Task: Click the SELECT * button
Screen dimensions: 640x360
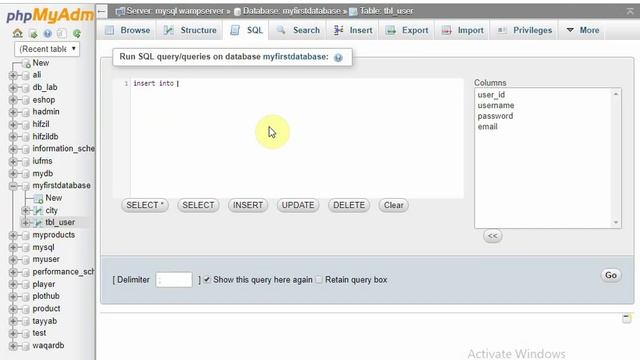Action: coord(145,205)
